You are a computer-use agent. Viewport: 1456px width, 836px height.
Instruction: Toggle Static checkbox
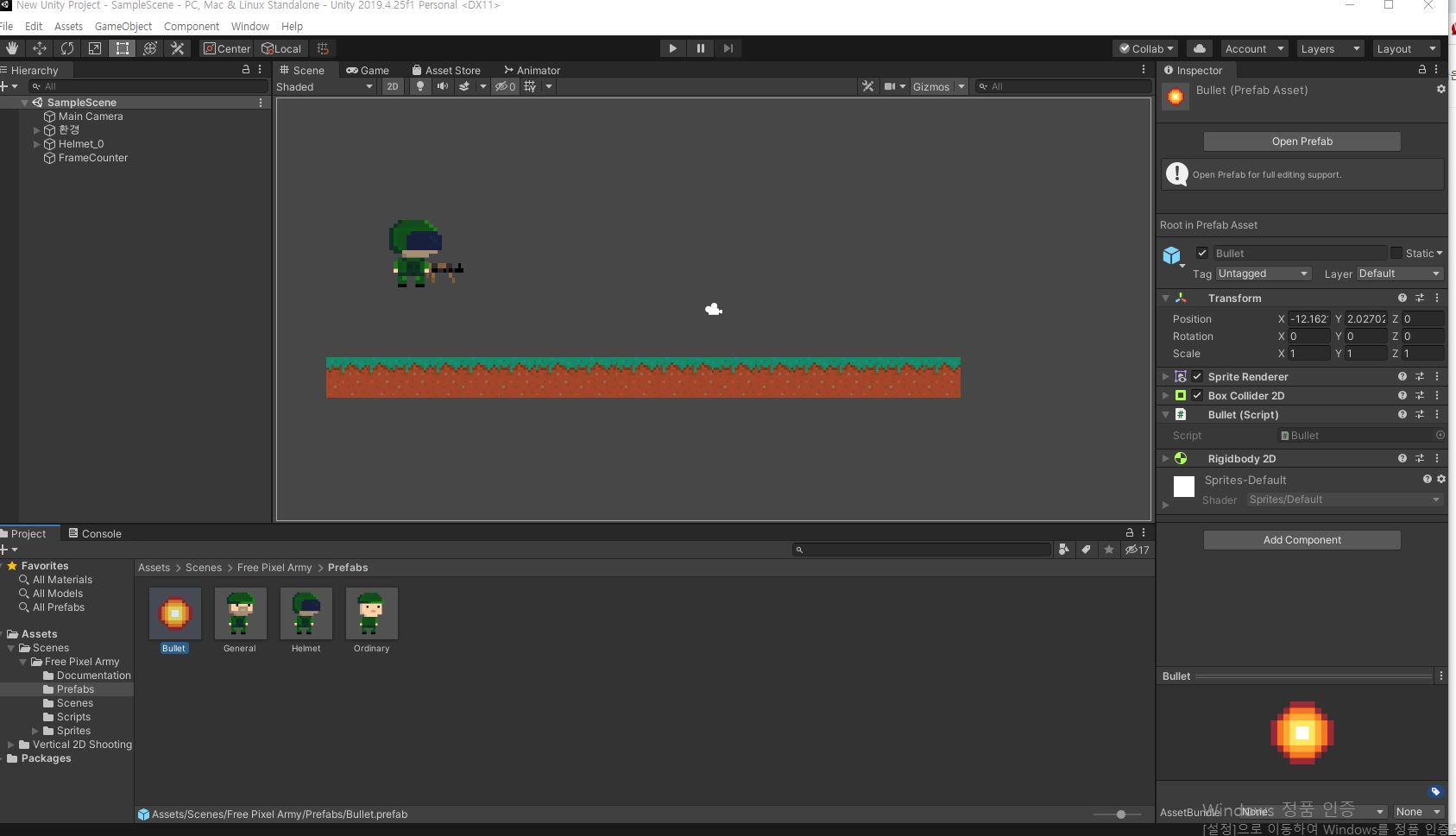[1396, 253]
